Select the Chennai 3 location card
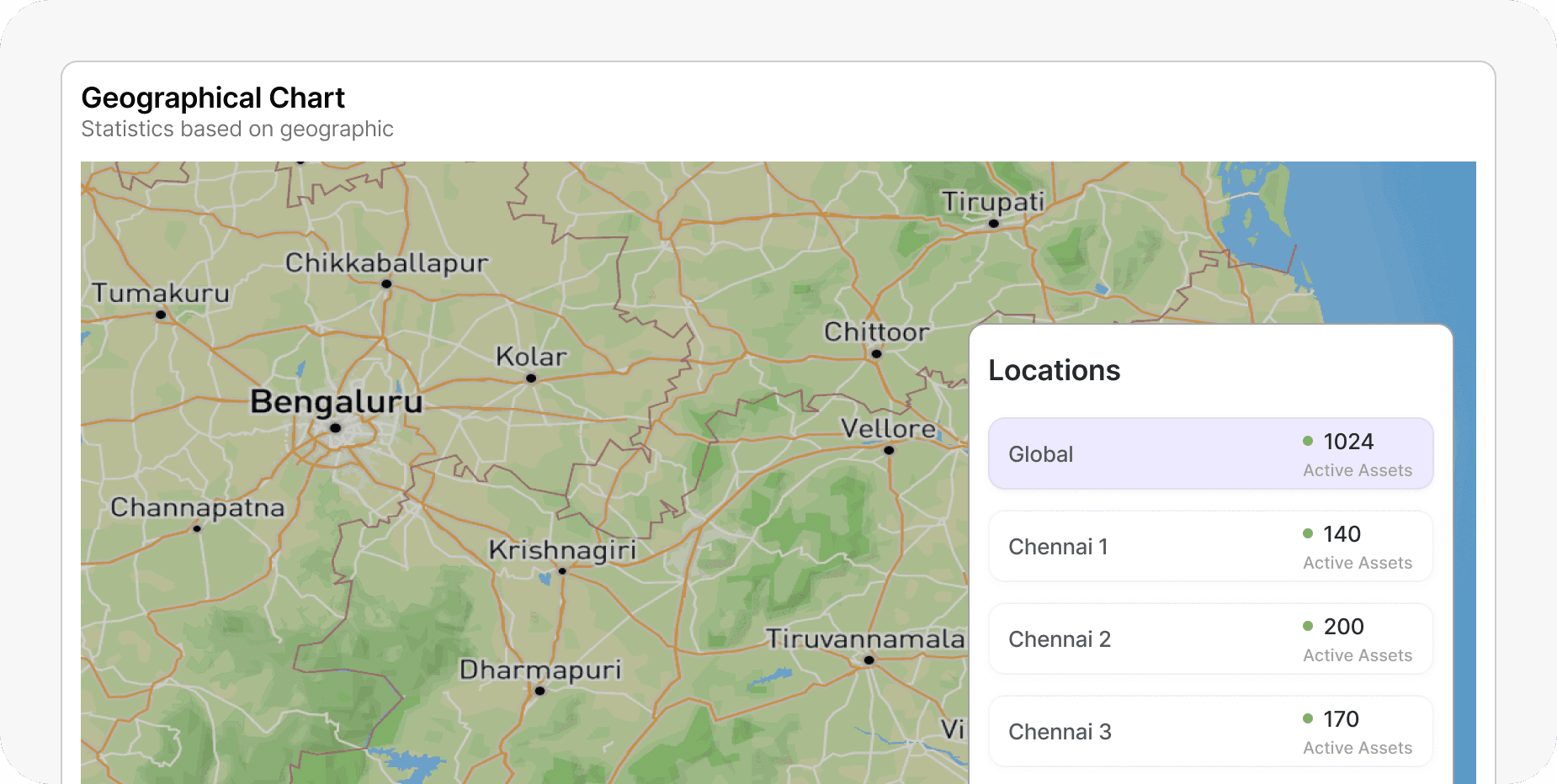Image resolution: width=1557 pixels, height=784 pixels. (x=1210, y=731)
